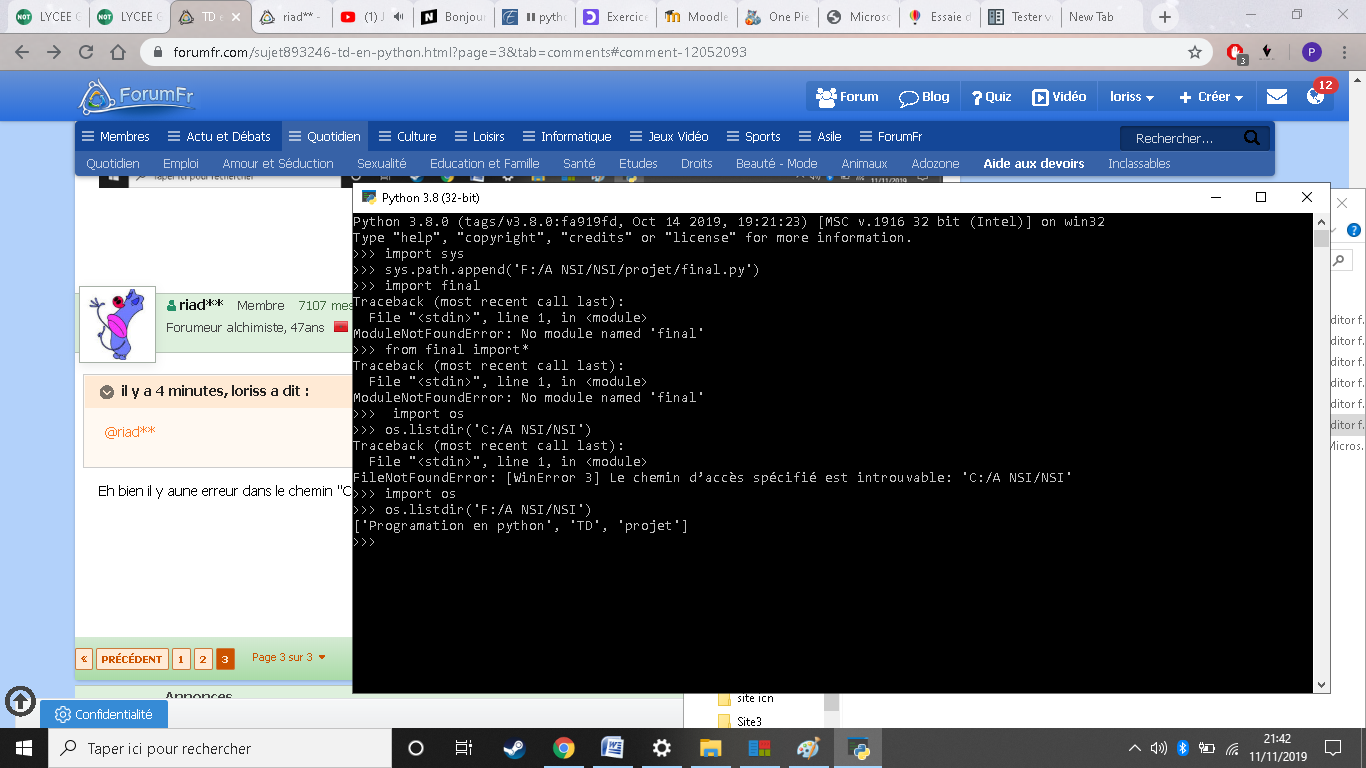This screenshot has height=768, width=1366.
Task: Open the Action Center notification icon
Action: click(1332, 748)
